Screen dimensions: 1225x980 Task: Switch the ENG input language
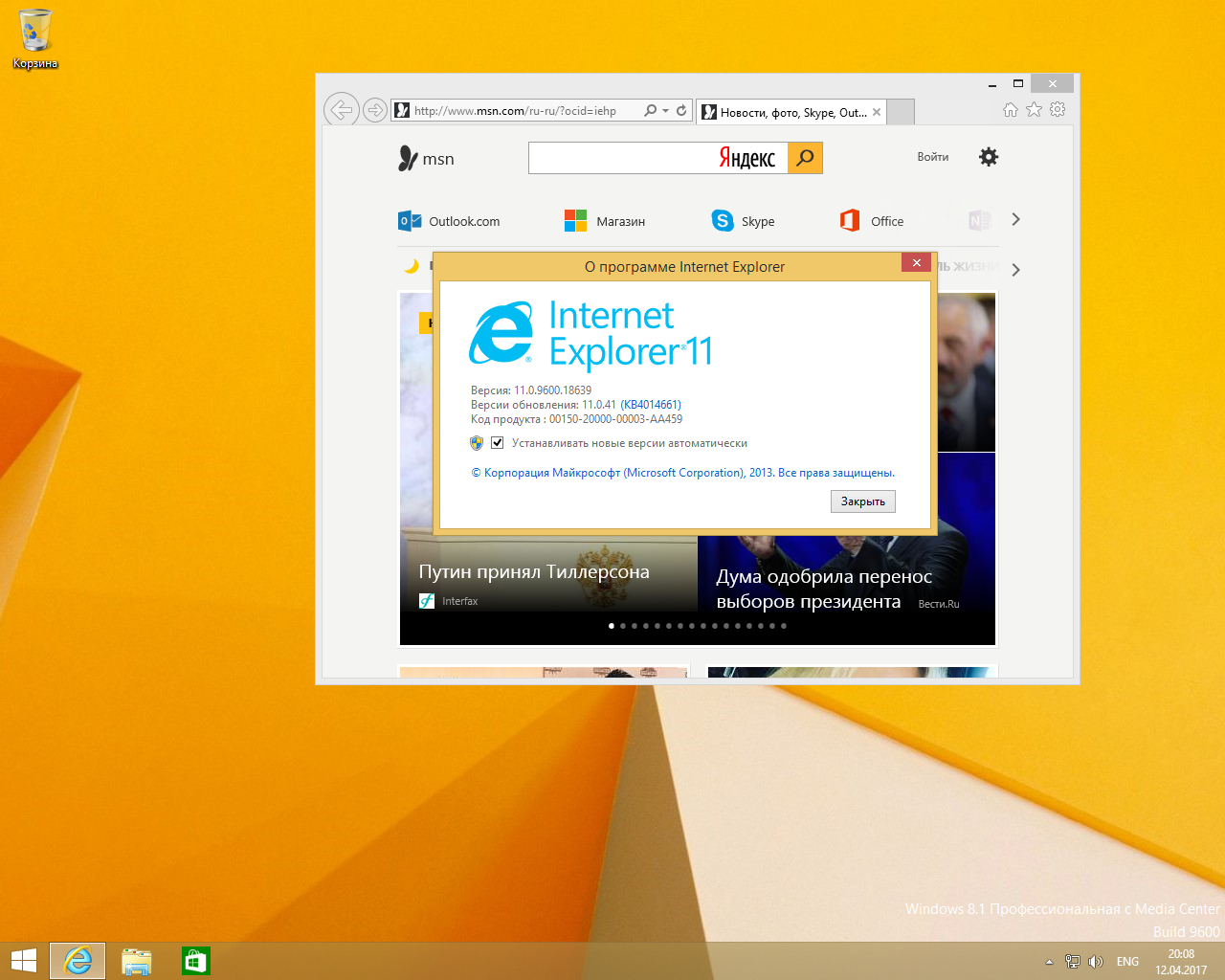pos(1128,962)
